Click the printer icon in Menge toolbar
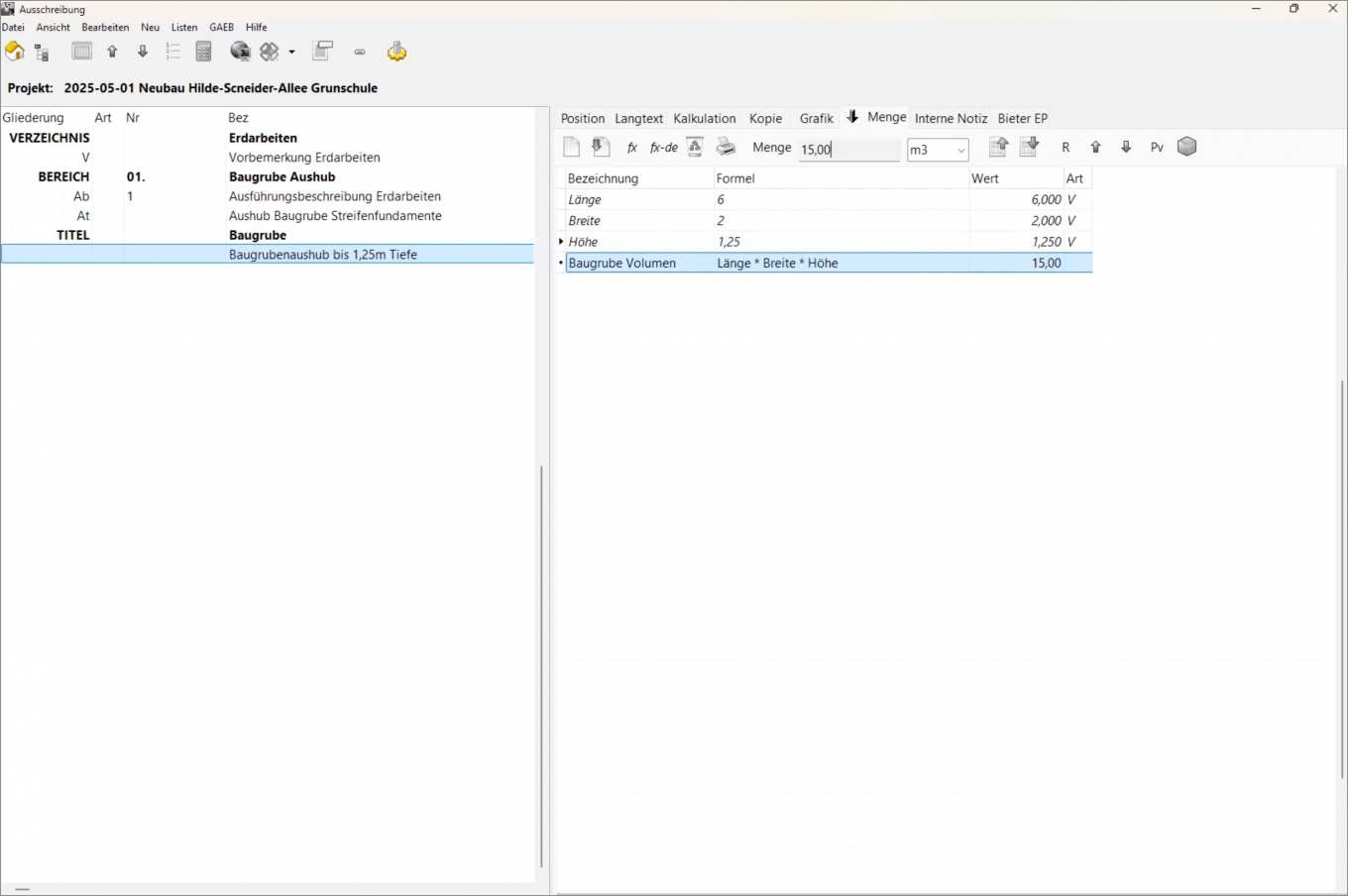 pos(727,148)
